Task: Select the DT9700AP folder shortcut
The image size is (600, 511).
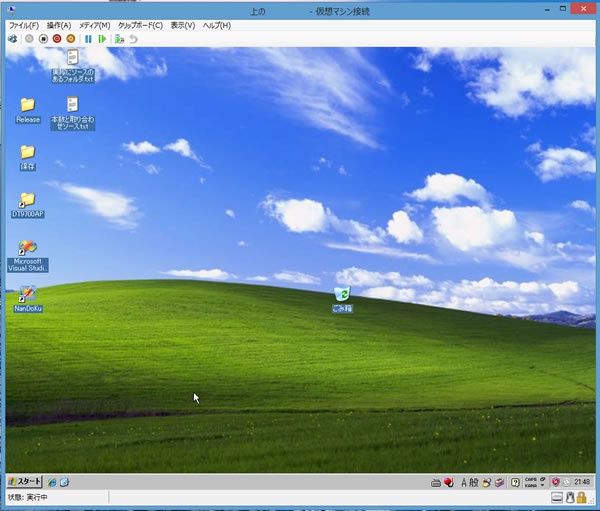Action: (x=28, y=205)
